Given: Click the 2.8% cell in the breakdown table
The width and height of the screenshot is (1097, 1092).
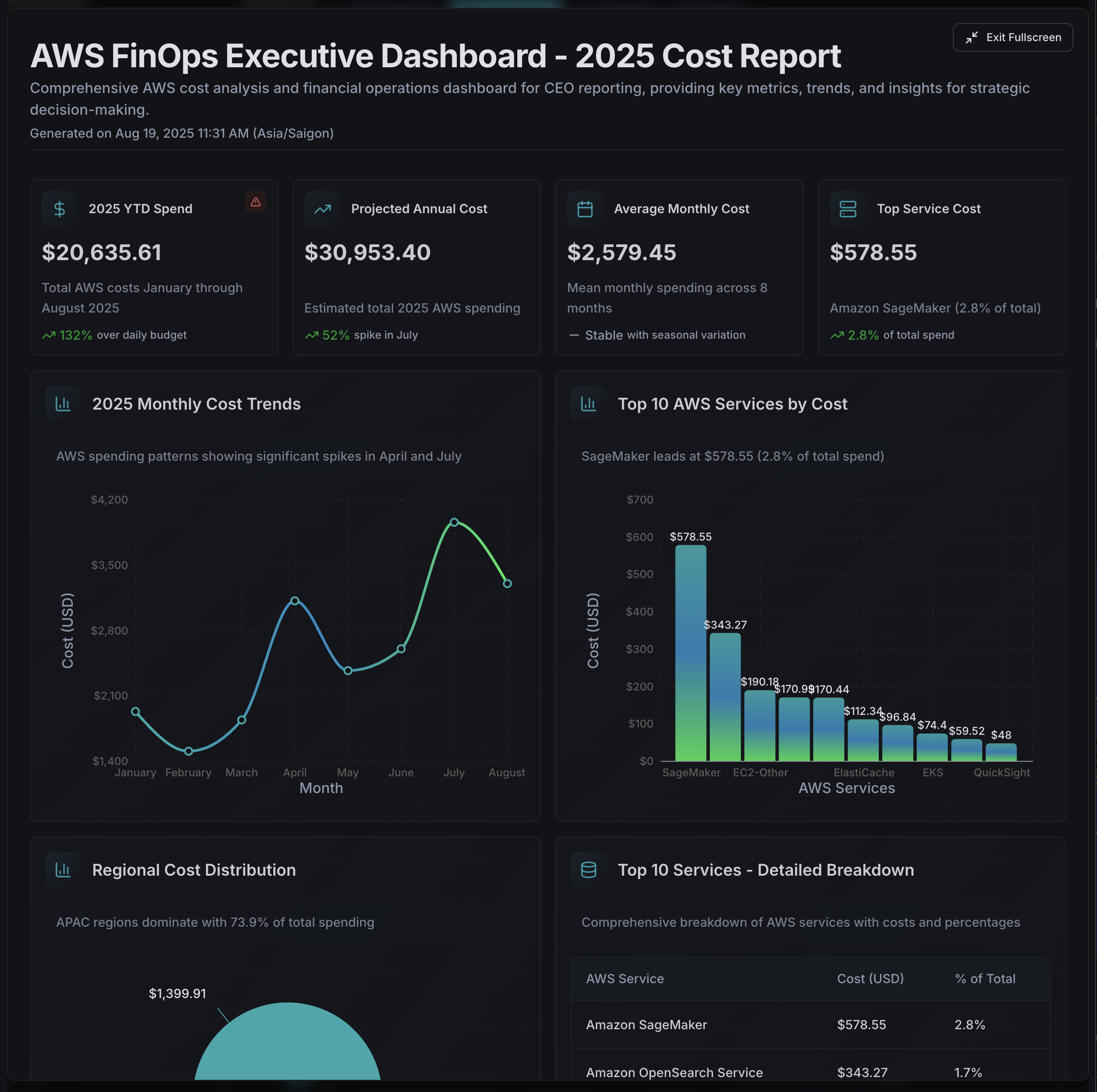Looking at the screenshot, I should pyautogui.click(x=970, y=1024).
